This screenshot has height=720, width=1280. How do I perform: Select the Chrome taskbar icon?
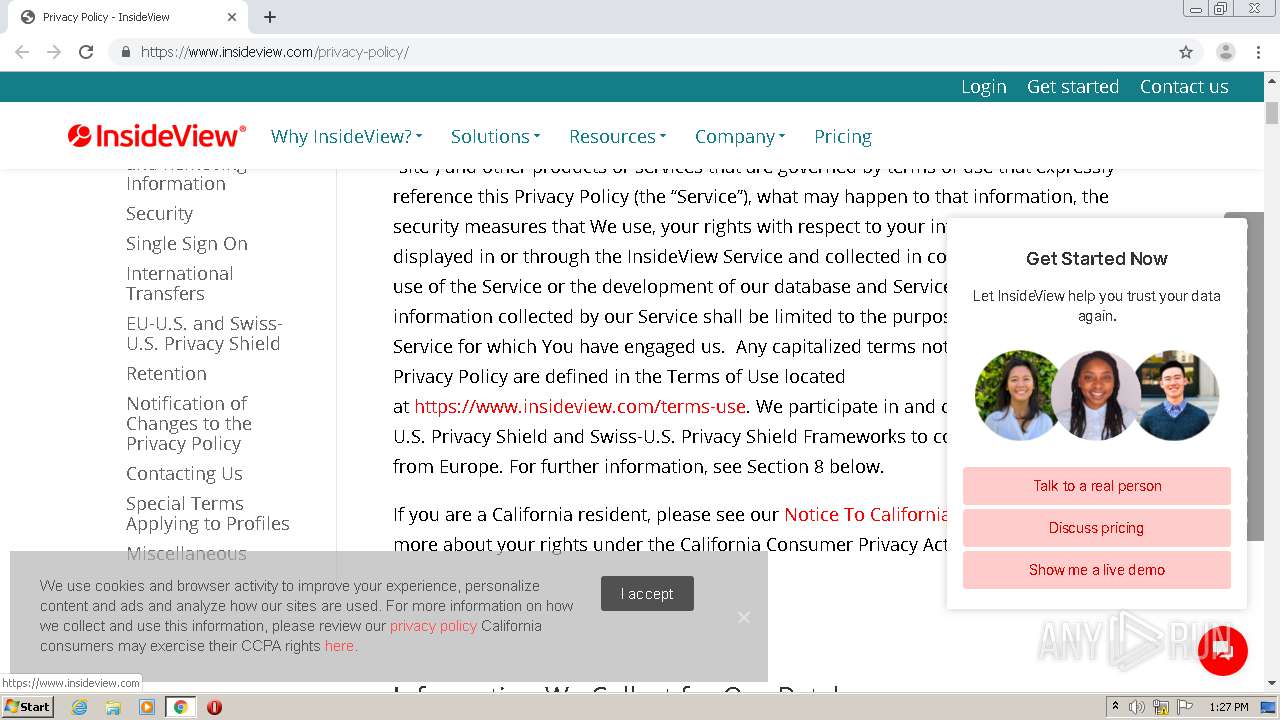click(x=180, y=707)
